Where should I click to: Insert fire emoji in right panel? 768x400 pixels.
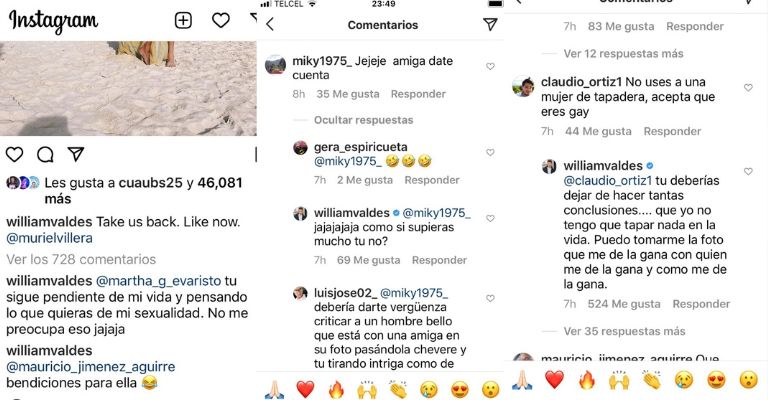(585, 381)
